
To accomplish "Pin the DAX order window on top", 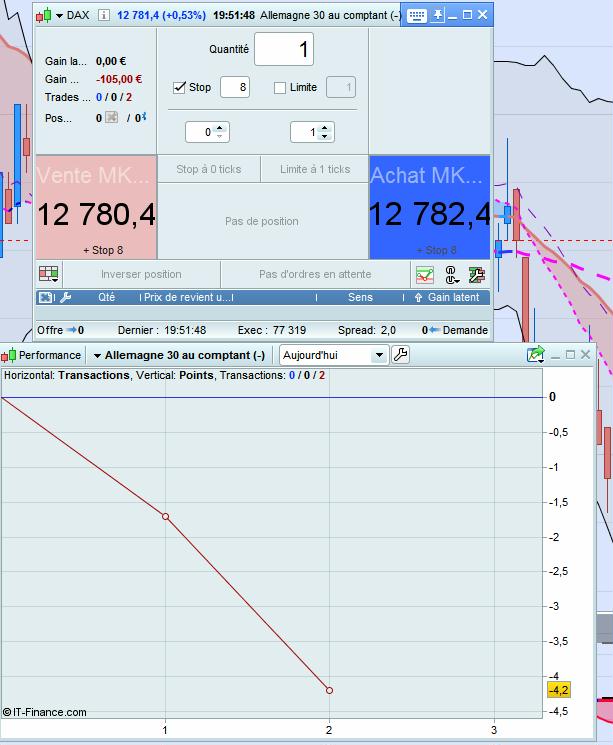I will (439, 15).
